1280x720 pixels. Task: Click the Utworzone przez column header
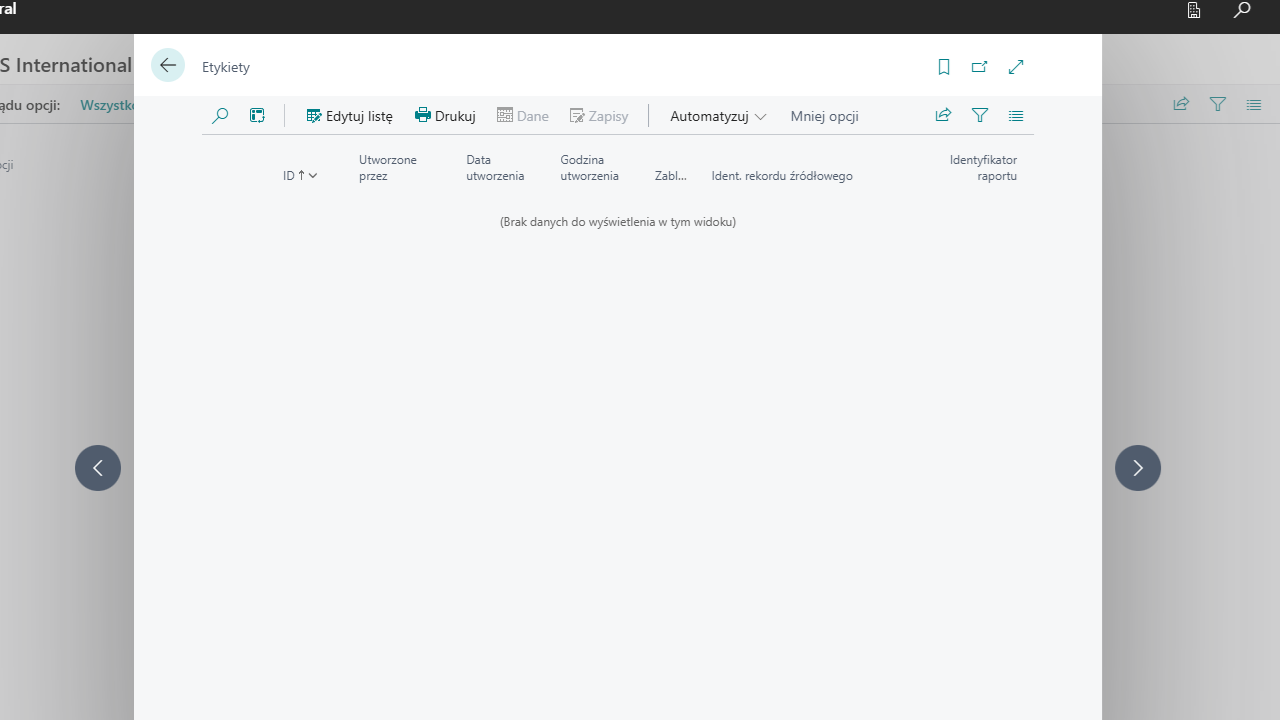point(388,168)
